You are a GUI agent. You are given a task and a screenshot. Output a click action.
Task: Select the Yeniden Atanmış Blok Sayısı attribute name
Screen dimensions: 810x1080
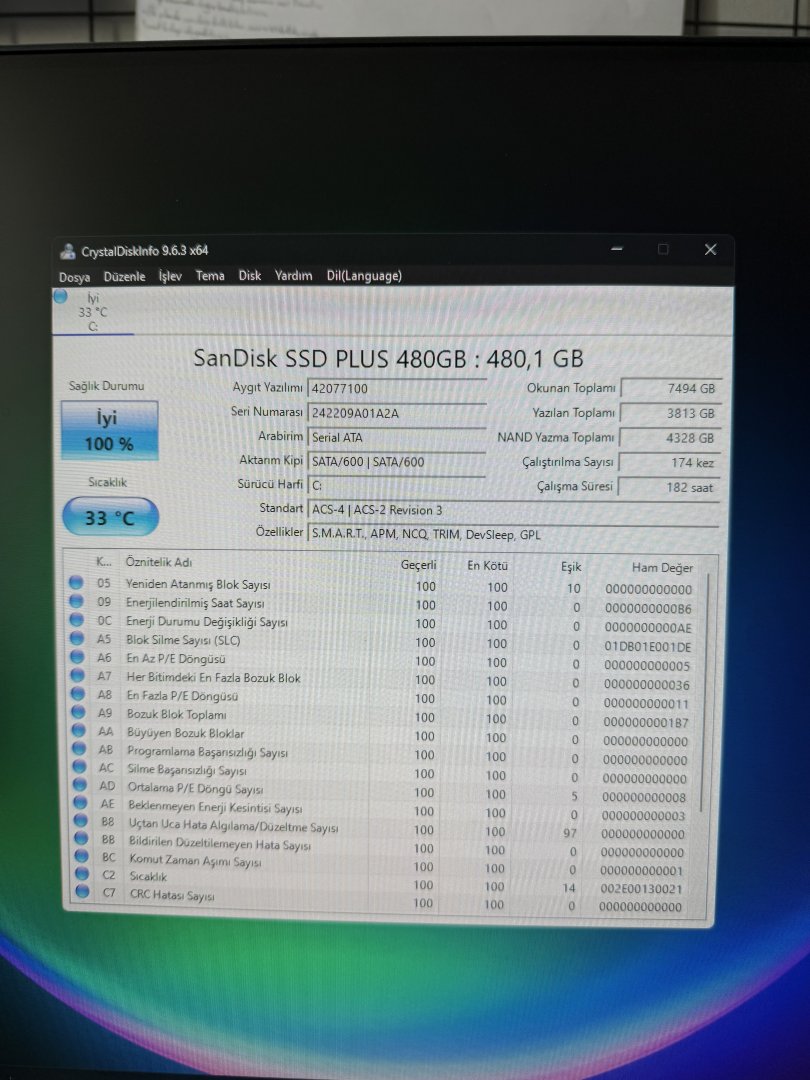pos(198,584)
